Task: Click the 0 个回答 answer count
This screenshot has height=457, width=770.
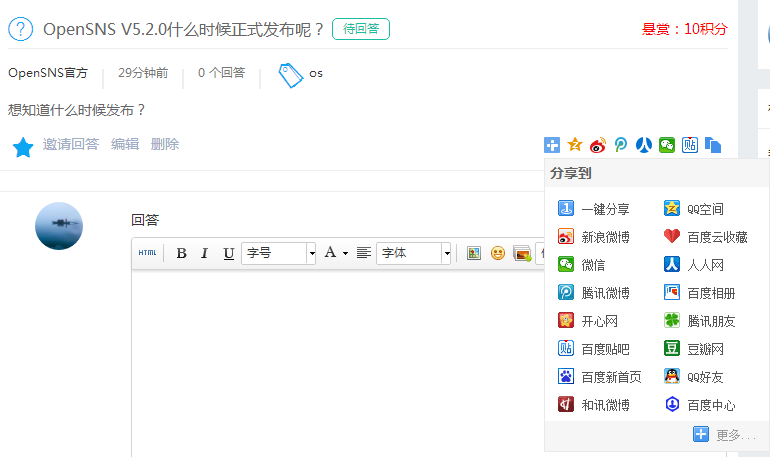Action: [x=221, y=73]
